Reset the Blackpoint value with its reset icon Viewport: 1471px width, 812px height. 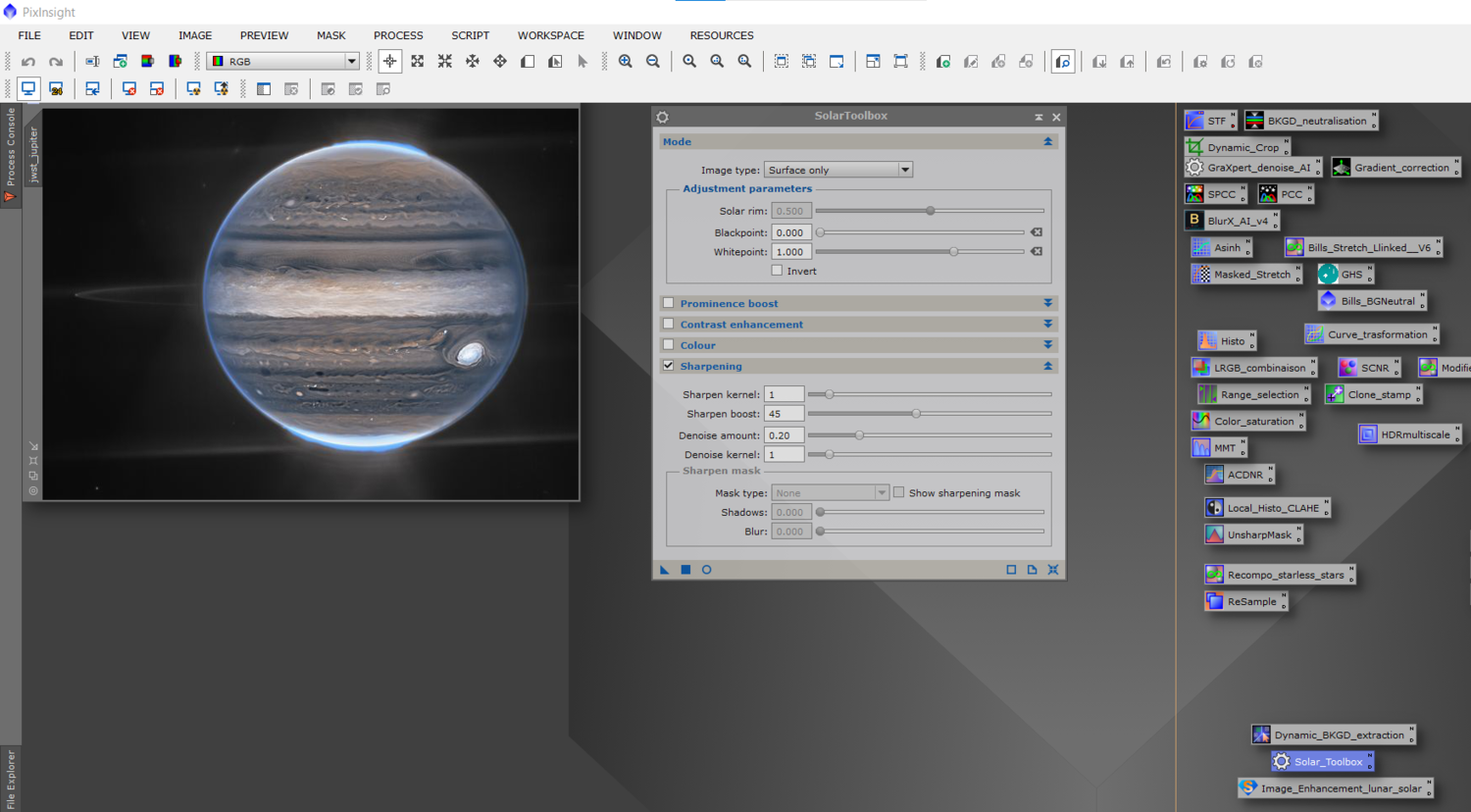pyautogui.click(x=1037, y=232)
